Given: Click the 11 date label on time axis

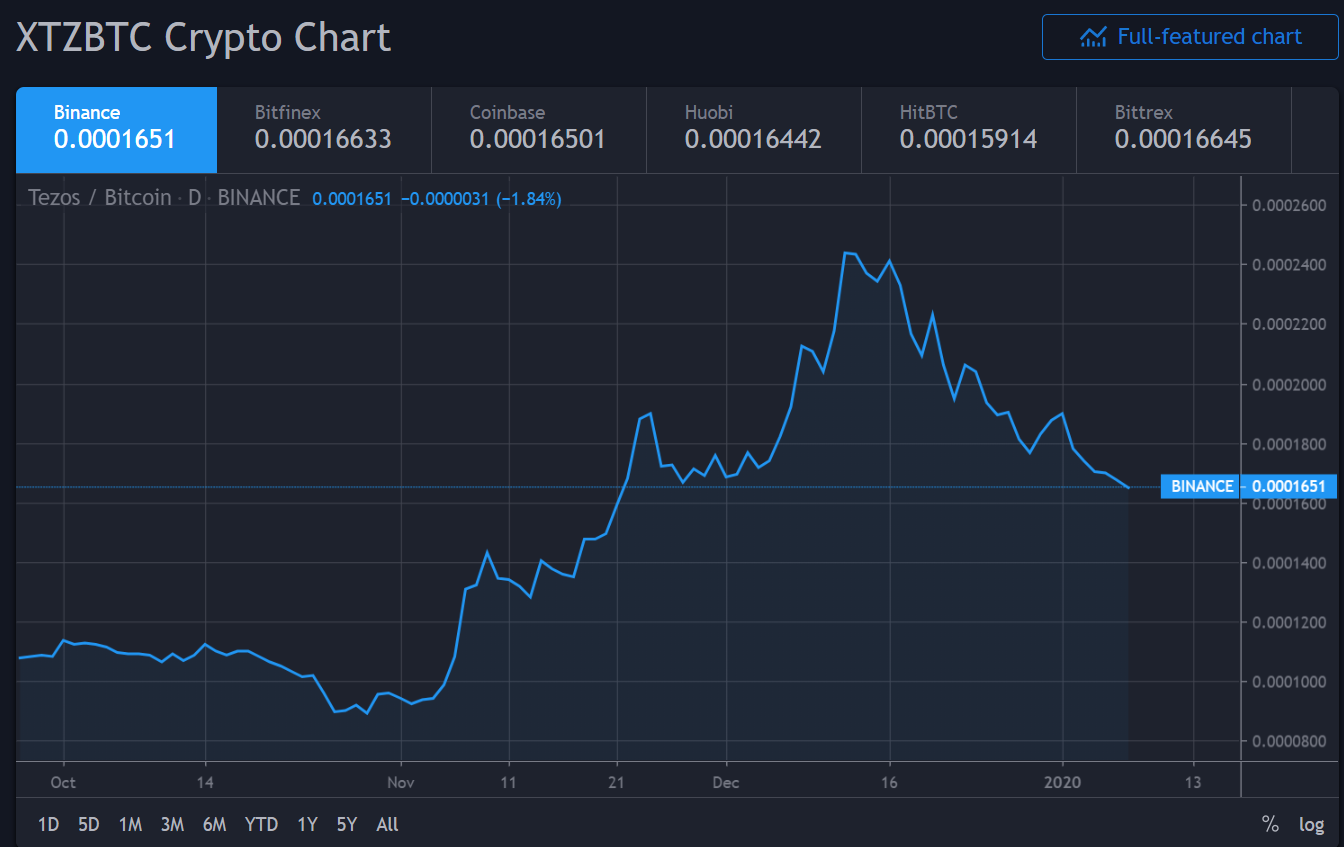Looking at the screenshot, I should 508,781.
